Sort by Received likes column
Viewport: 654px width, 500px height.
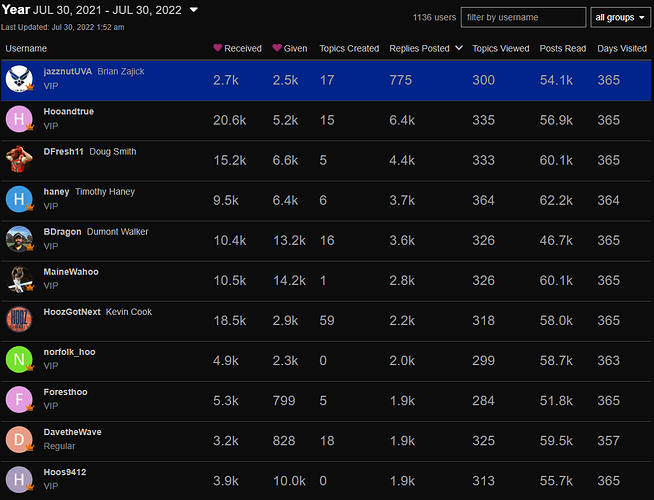237,48
